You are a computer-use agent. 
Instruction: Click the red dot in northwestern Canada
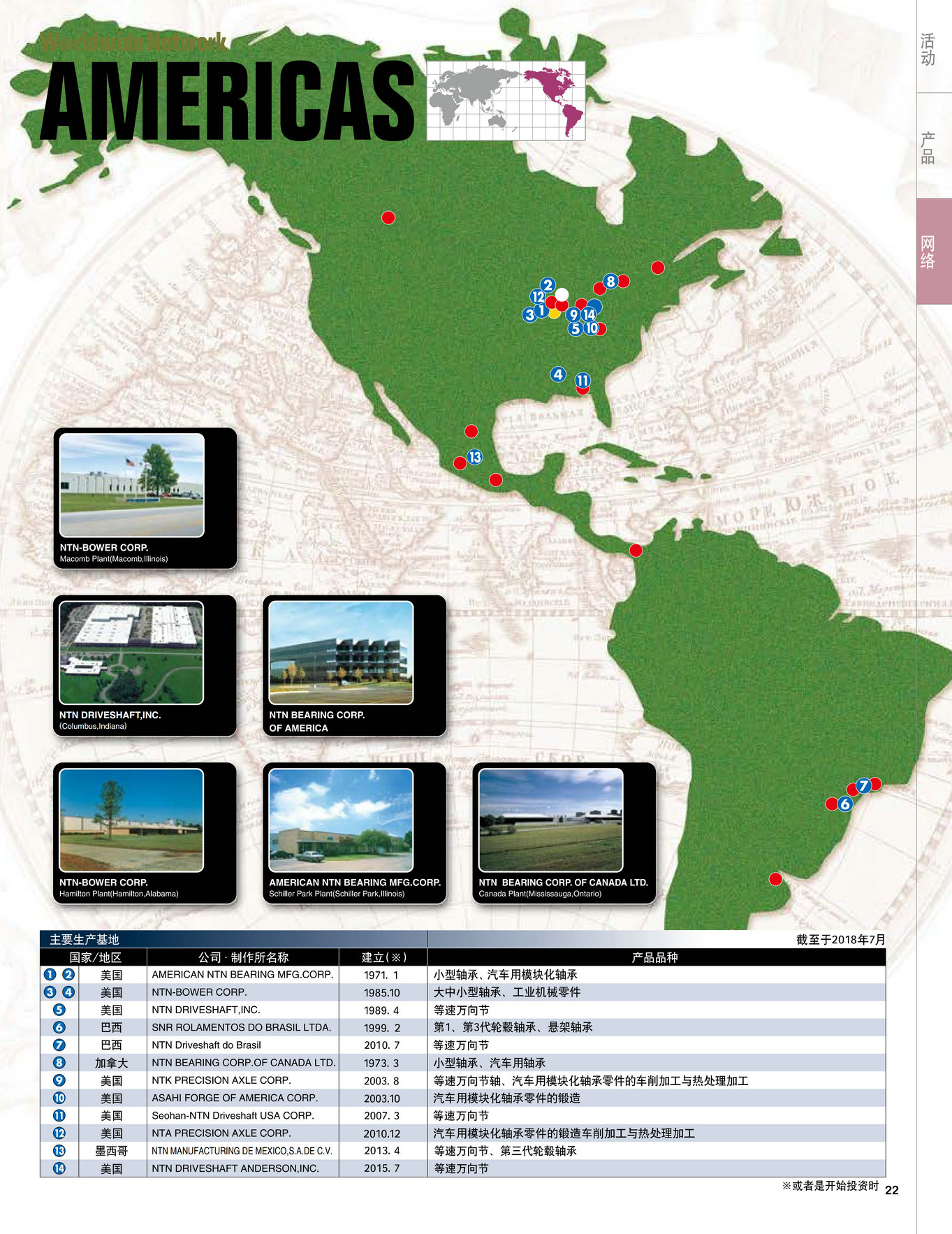(x=388, y=217)
